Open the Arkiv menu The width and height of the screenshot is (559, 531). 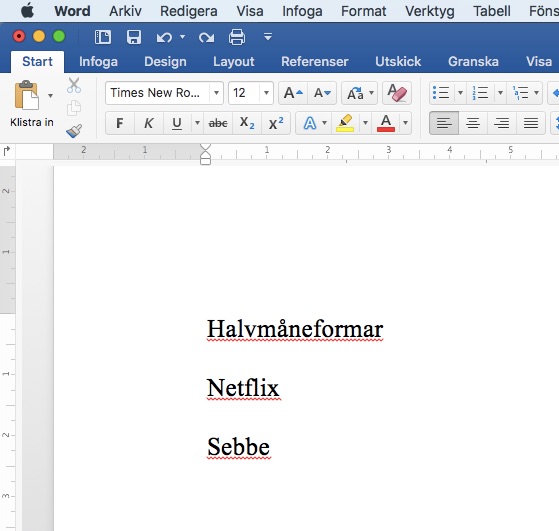tap(125, 11)
